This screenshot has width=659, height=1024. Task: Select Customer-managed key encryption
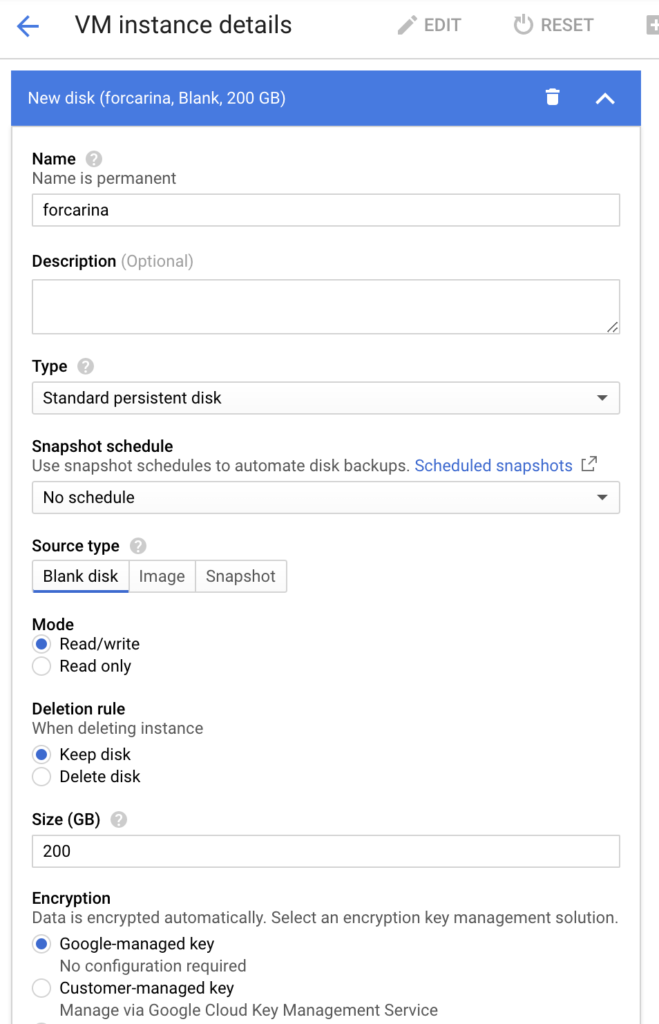[x=42, y=988]
